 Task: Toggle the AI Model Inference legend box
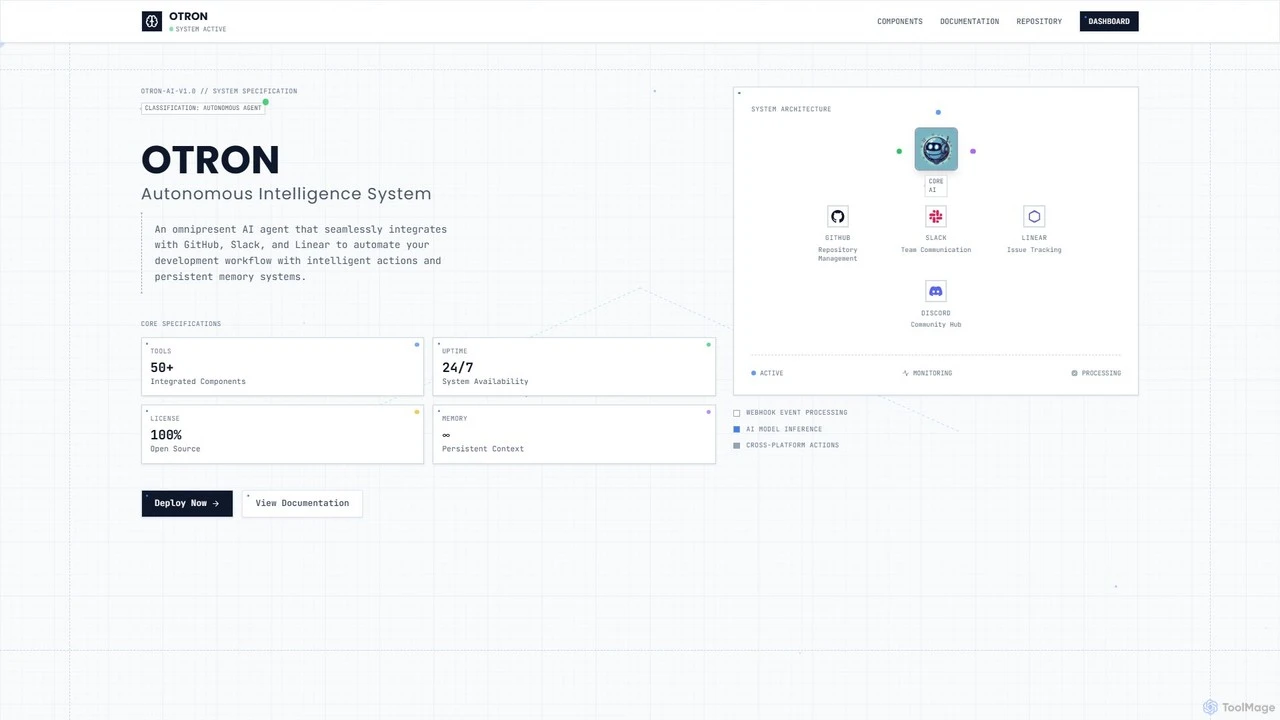tap(737, 429)
